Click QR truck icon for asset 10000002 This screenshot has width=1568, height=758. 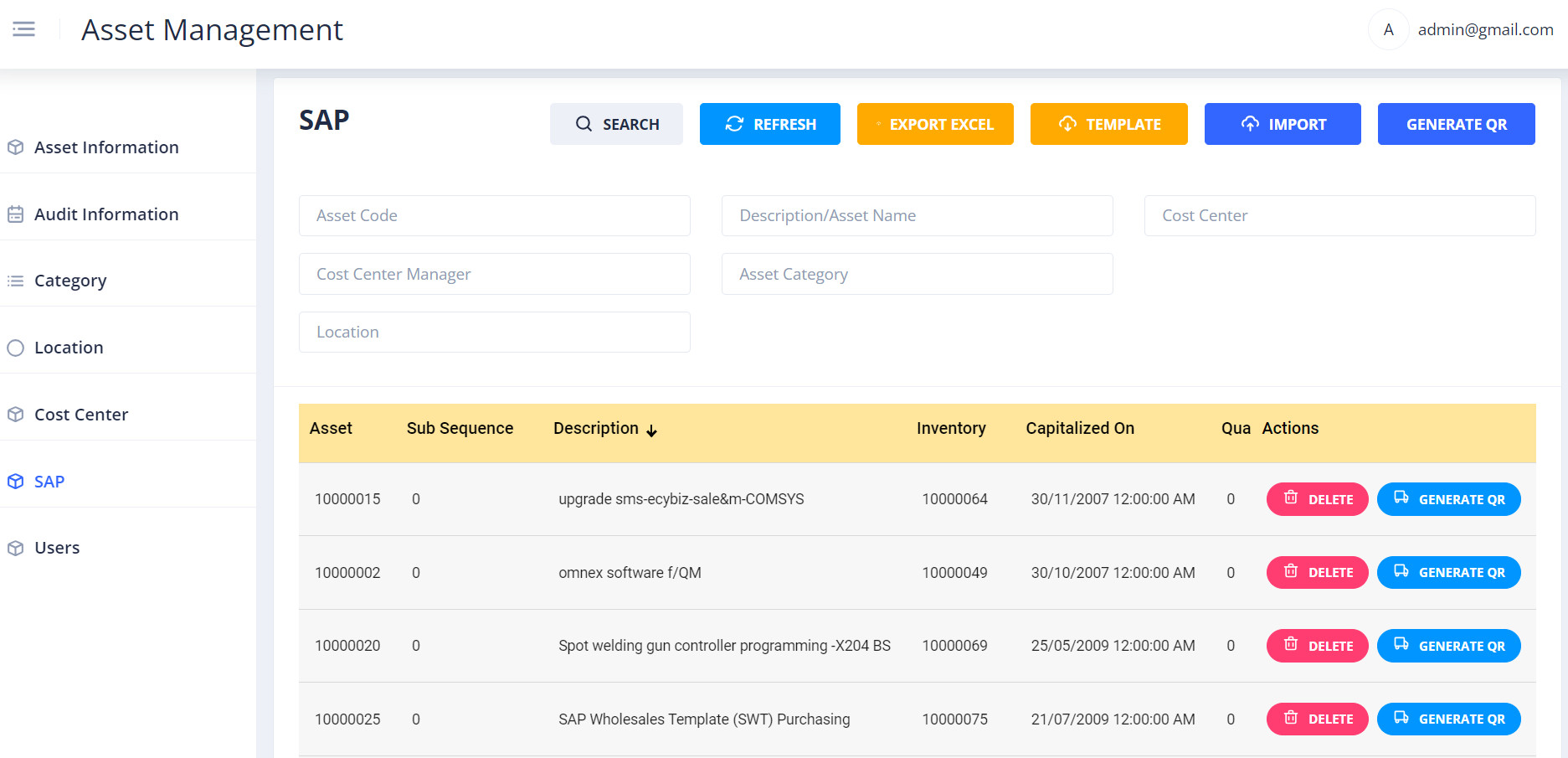click(1401, 571)
